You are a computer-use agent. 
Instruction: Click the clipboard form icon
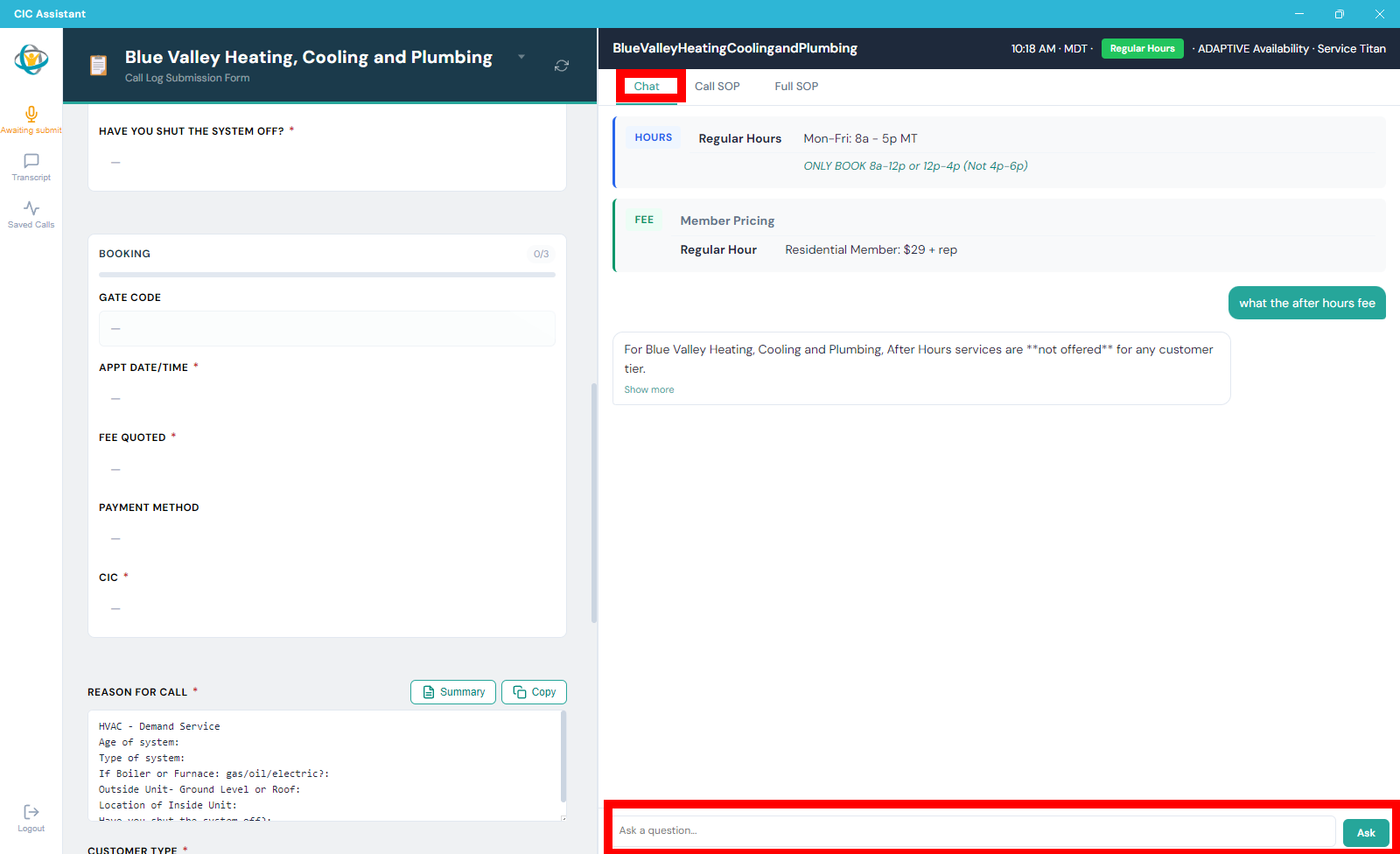[x=99, y=66]
